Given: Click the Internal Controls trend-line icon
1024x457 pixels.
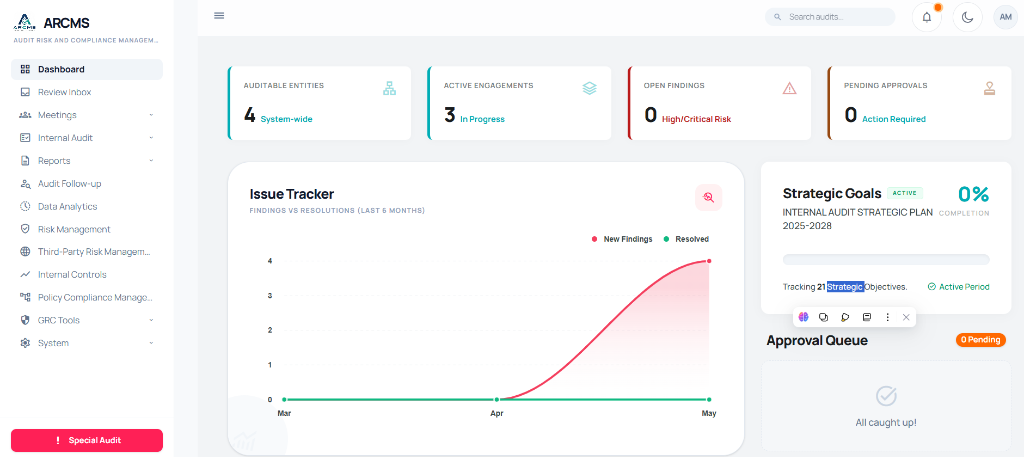Looking at the screenshot, I should pos(25,275).
